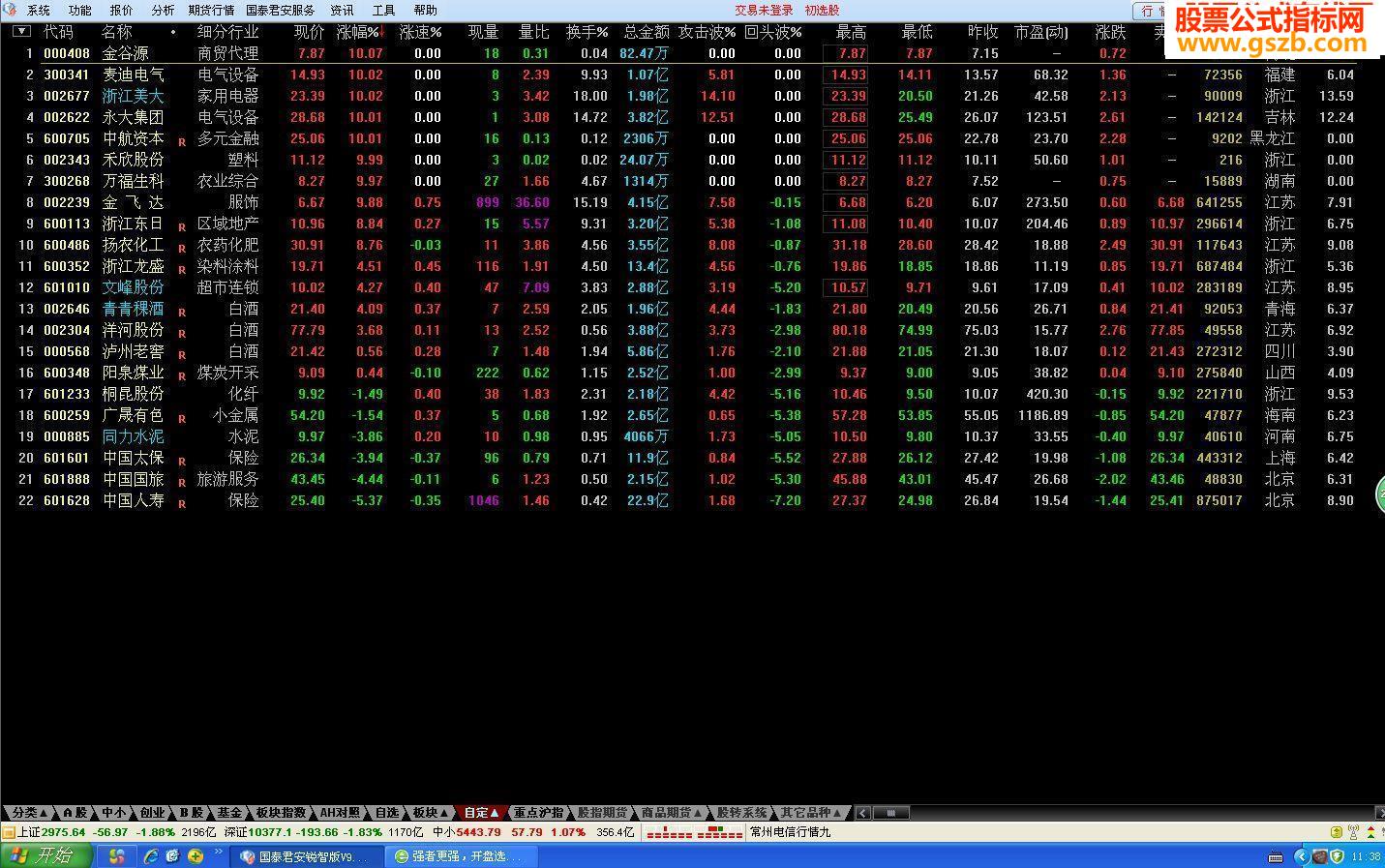
Task: Click the R marker beside 浙江东日
Action: (181, 227)
